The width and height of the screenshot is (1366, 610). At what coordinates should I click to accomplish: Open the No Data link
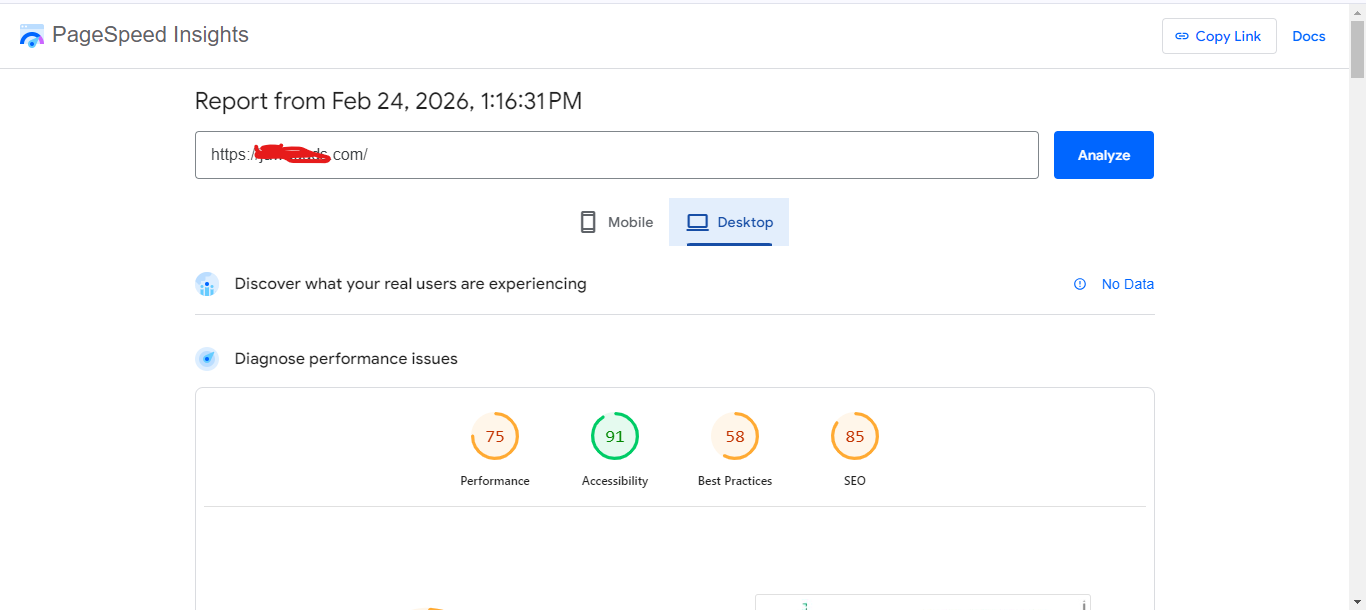1127,284
